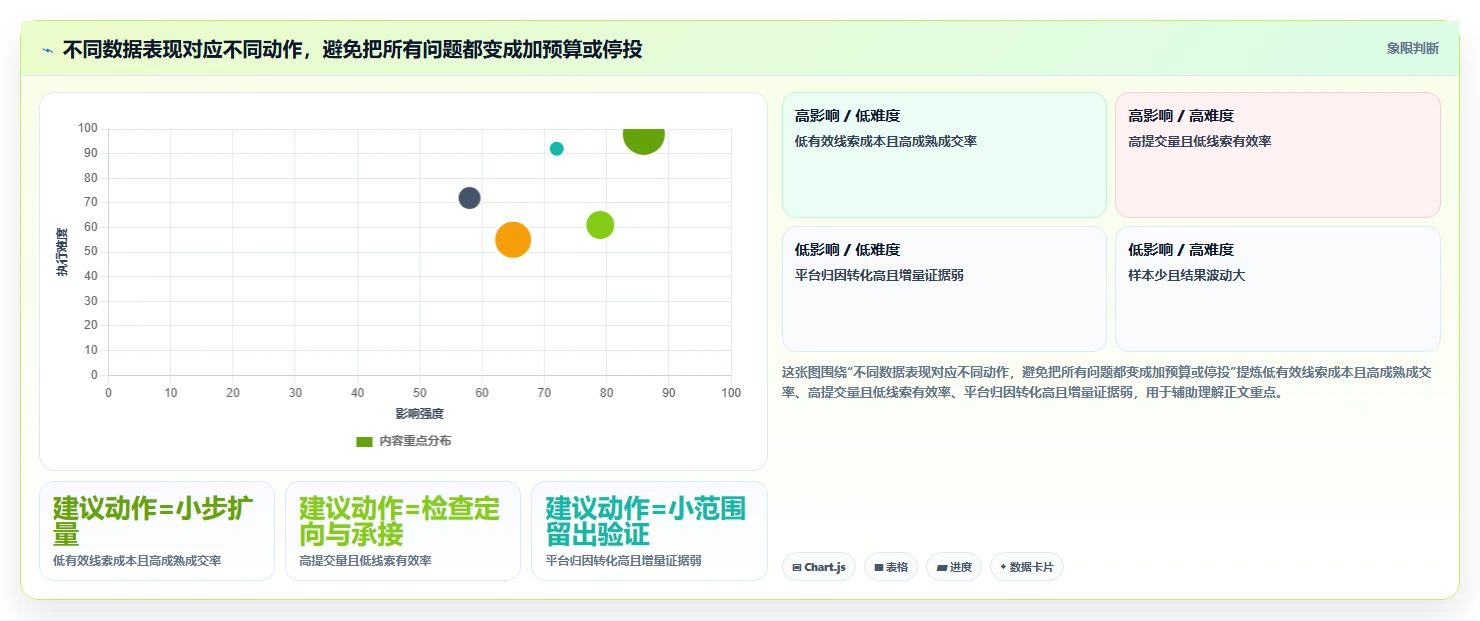Click the 样本少且结果波动大 text

[1187, 275]
